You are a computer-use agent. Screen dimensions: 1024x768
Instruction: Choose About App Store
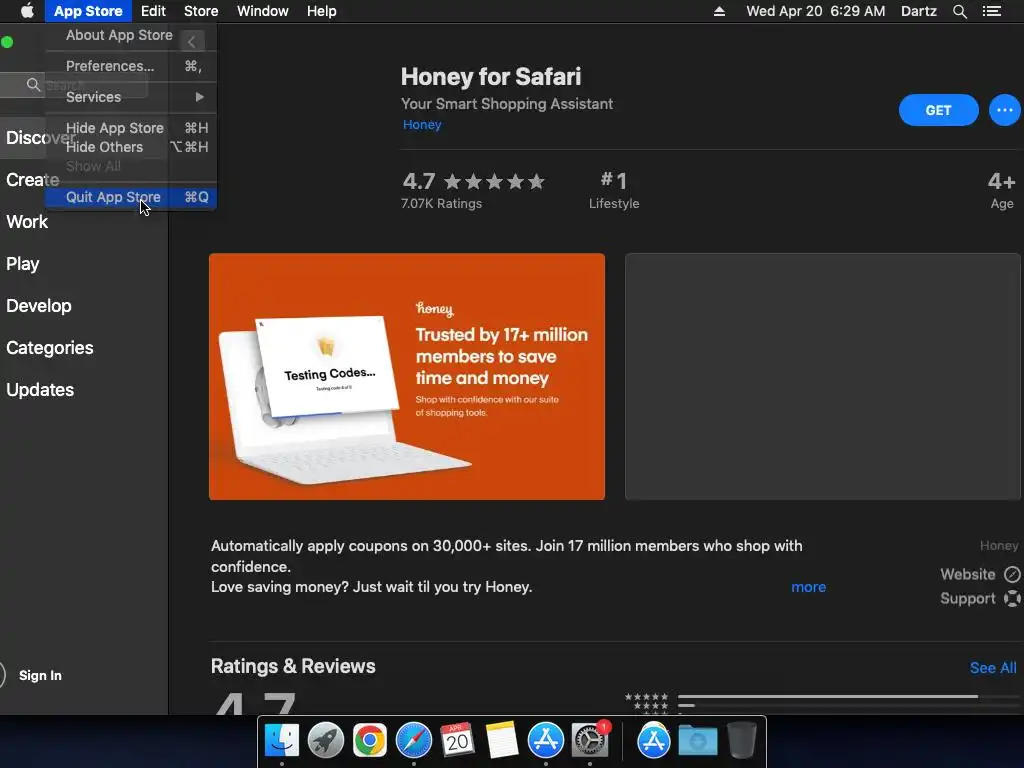click(x=120, y=35)
